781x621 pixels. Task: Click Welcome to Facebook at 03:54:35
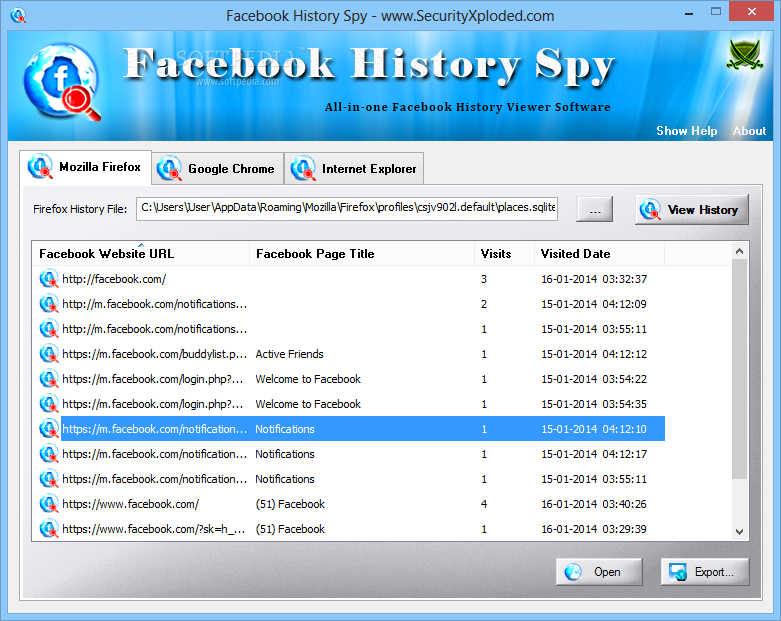click(x=308, y=404)
